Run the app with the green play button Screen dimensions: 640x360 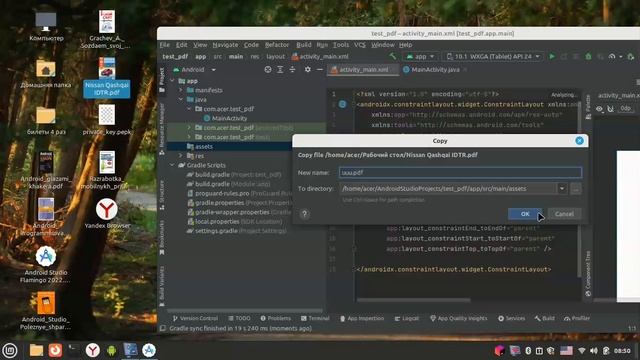click(x=552, y=56)
